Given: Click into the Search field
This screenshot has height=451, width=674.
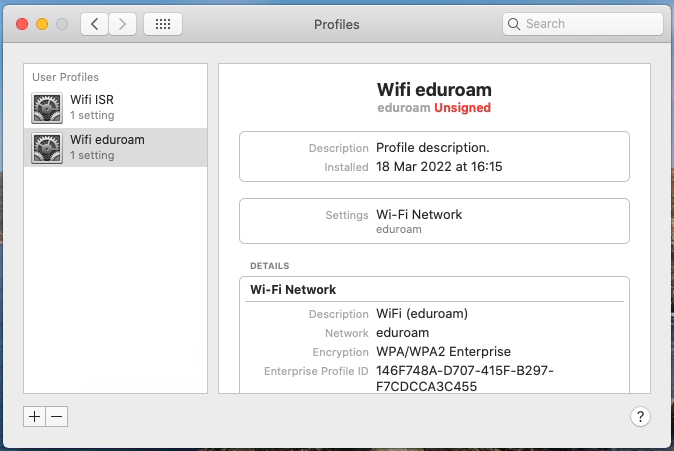Looking at the screenshot, I should (x=582, y=24).
